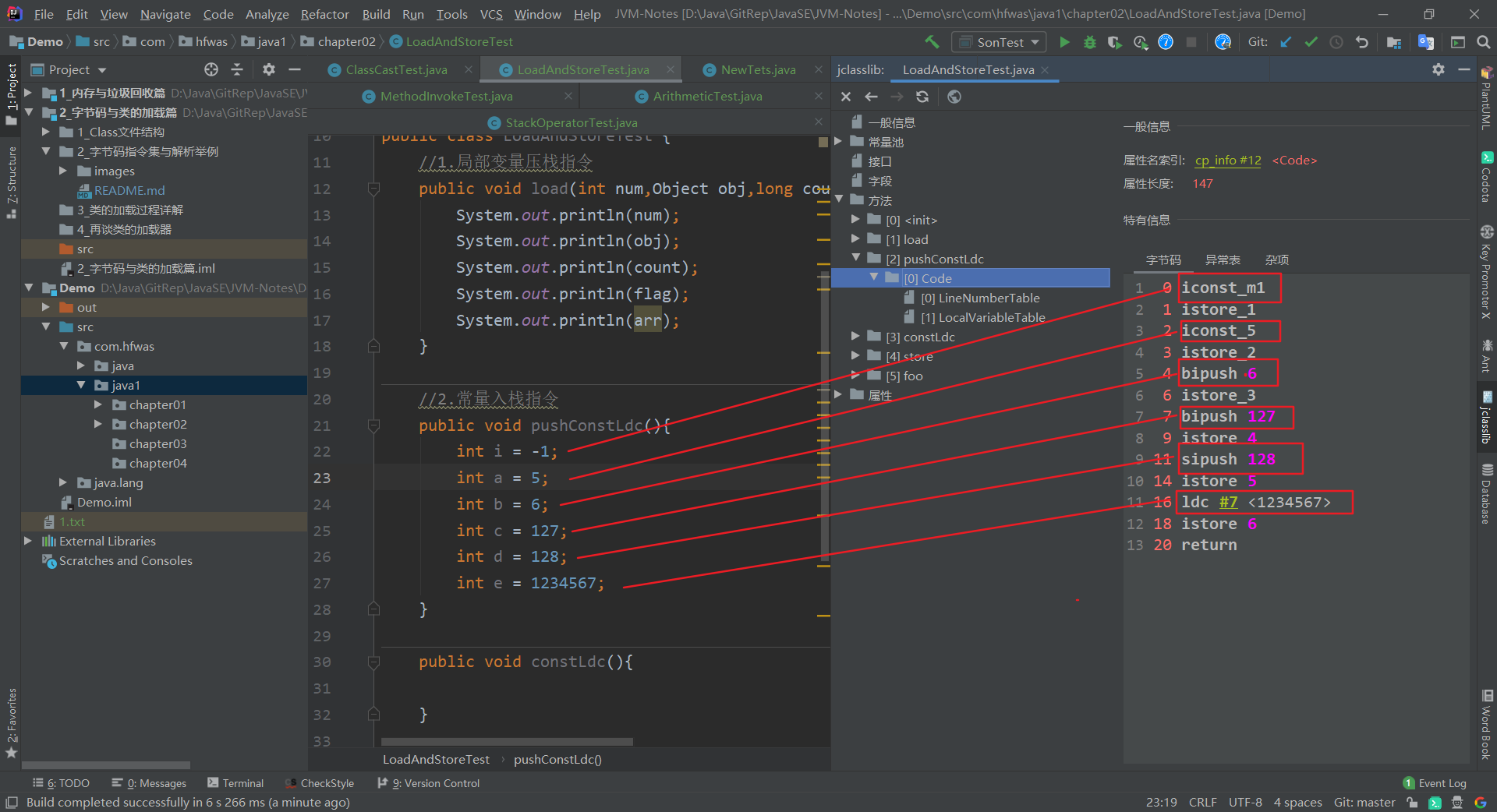The image size is (1497, 812).
Task: Collapse the [2] pushConstLdc node
Action: pos(855,258)
